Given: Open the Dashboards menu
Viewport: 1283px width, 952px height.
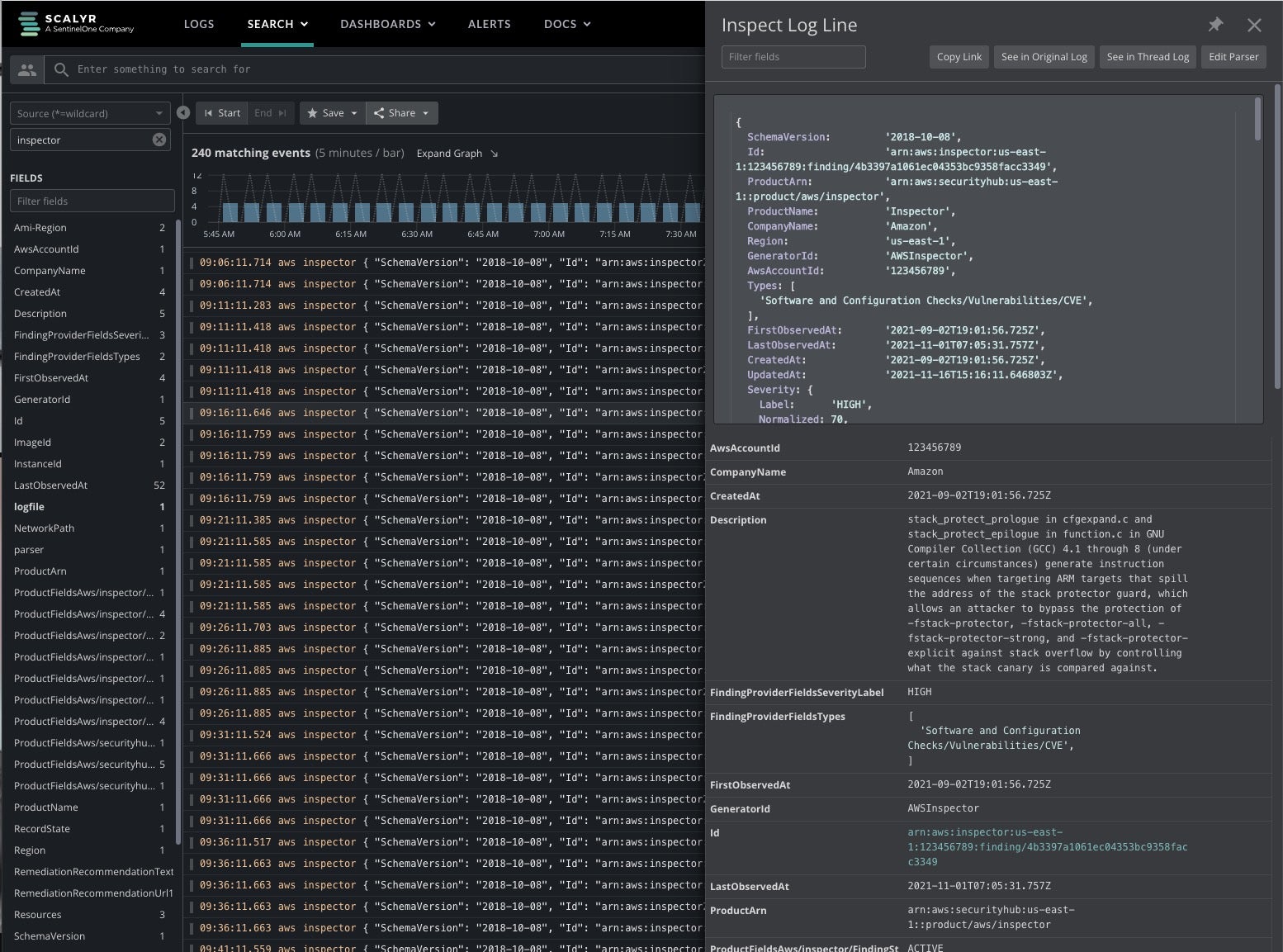Looking at the screenshot, I should pos(387,24).
